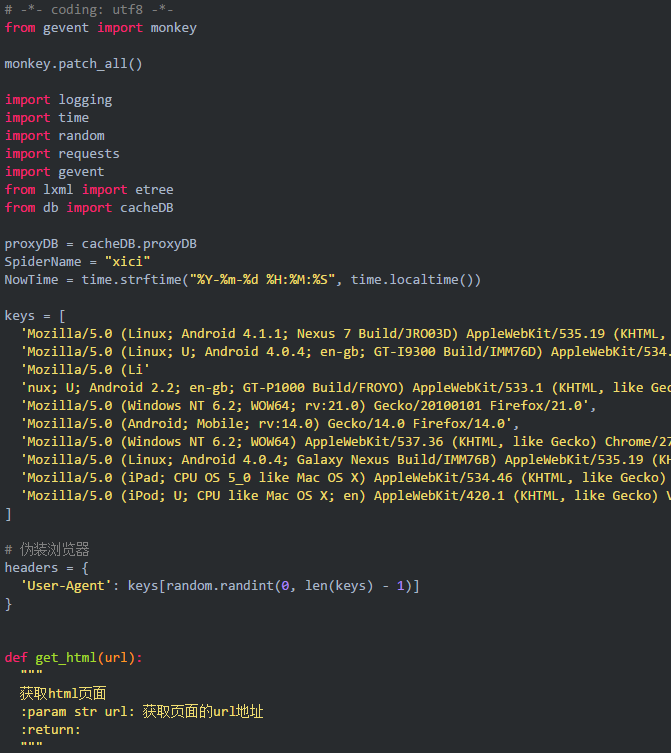Image resolution: width=671 pixels, height=753 pixels.
Task: Click the strftime date format string
Action: 264,280
